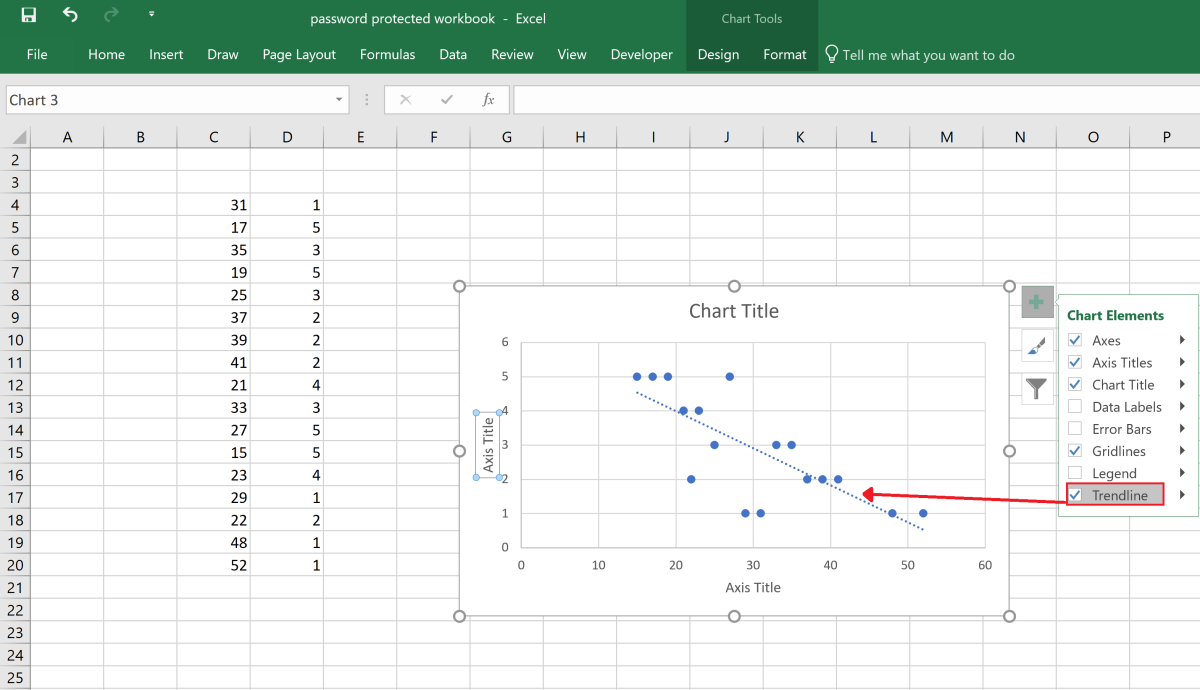
Task: Click the Save icon on Quick Access Toolbar
Action: click(27, 16)
